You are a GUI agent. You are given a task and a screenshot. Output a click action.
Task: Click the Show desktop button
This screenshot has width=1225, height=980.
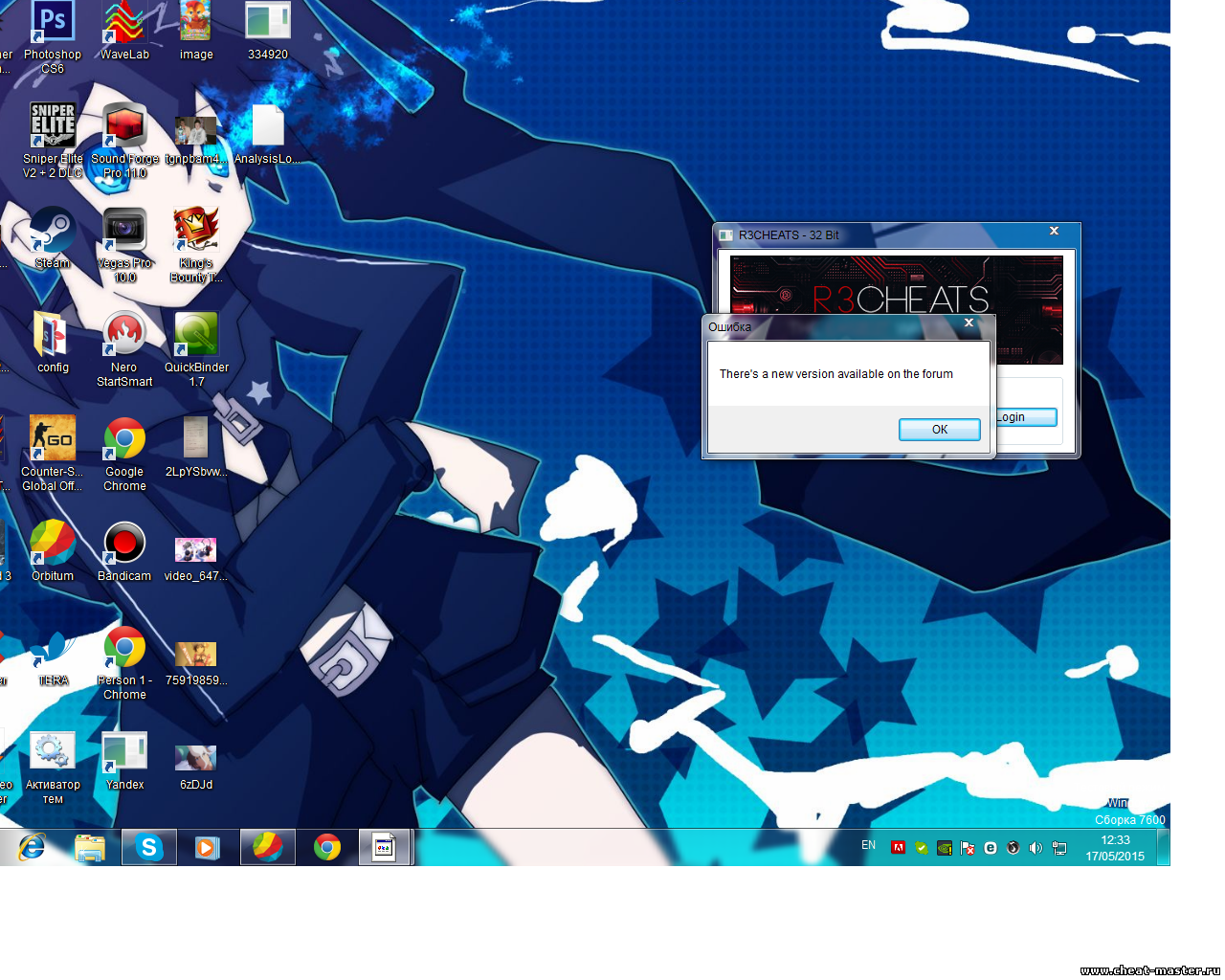[x=1164, y=848]
